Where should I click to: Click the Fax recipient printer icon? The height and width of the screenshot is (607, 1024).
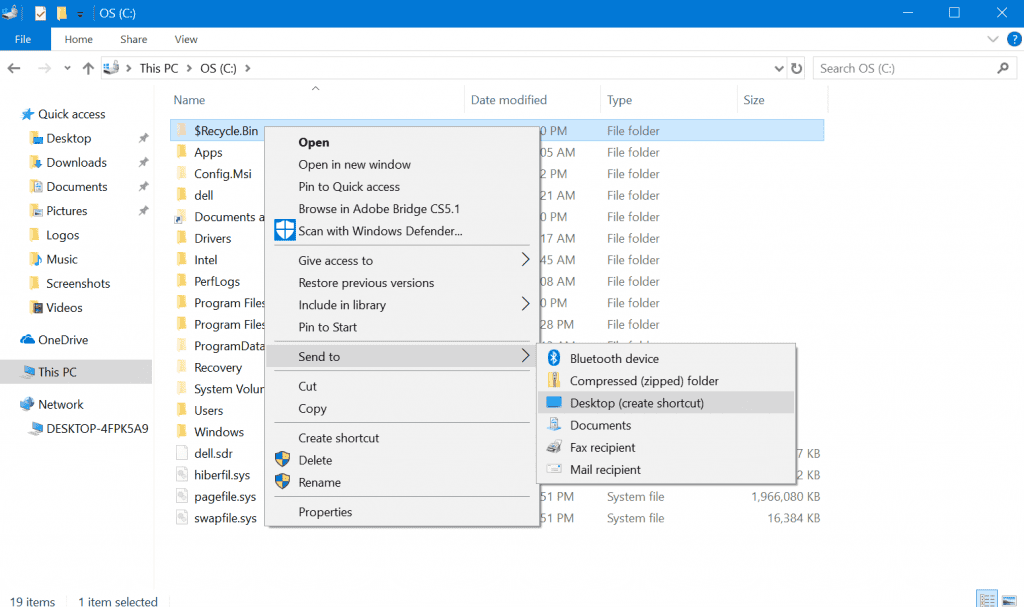point(554,448)
